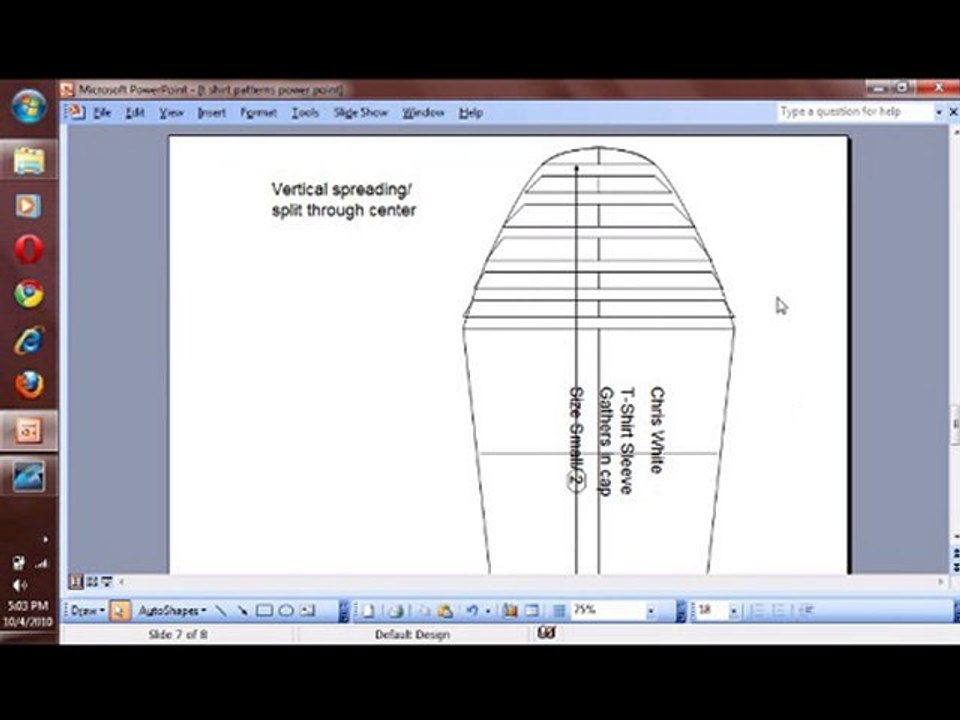Open the 75% zoom dropdown arrow
This screenshot has height=720, width=960.
651,610
